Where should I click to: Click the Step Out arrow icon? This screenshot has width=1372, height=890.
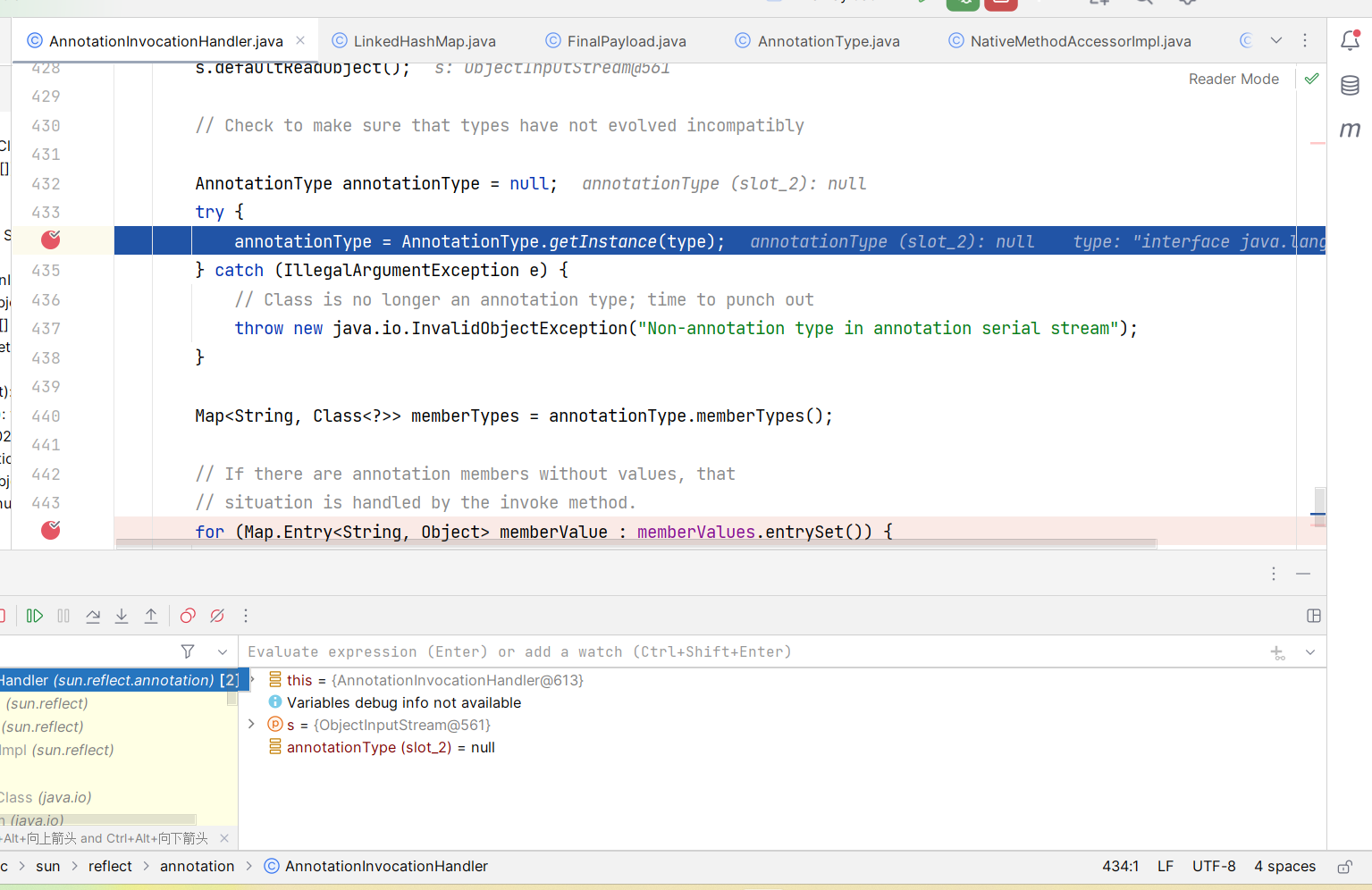(x=151, y=616)
